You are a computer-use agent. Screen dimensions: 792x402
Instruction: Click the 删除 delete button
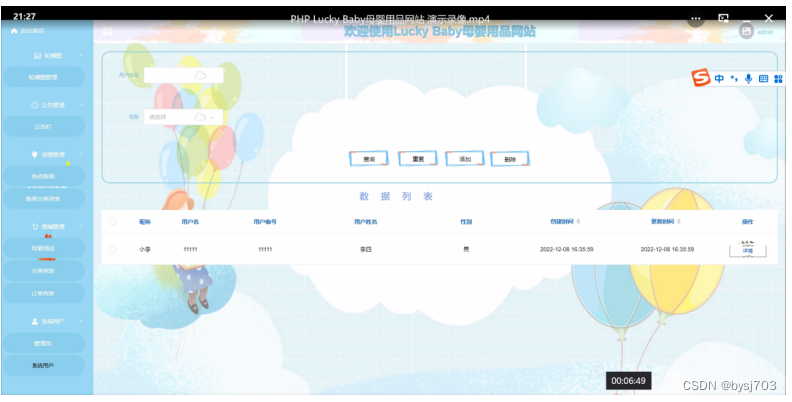point(510,159)
